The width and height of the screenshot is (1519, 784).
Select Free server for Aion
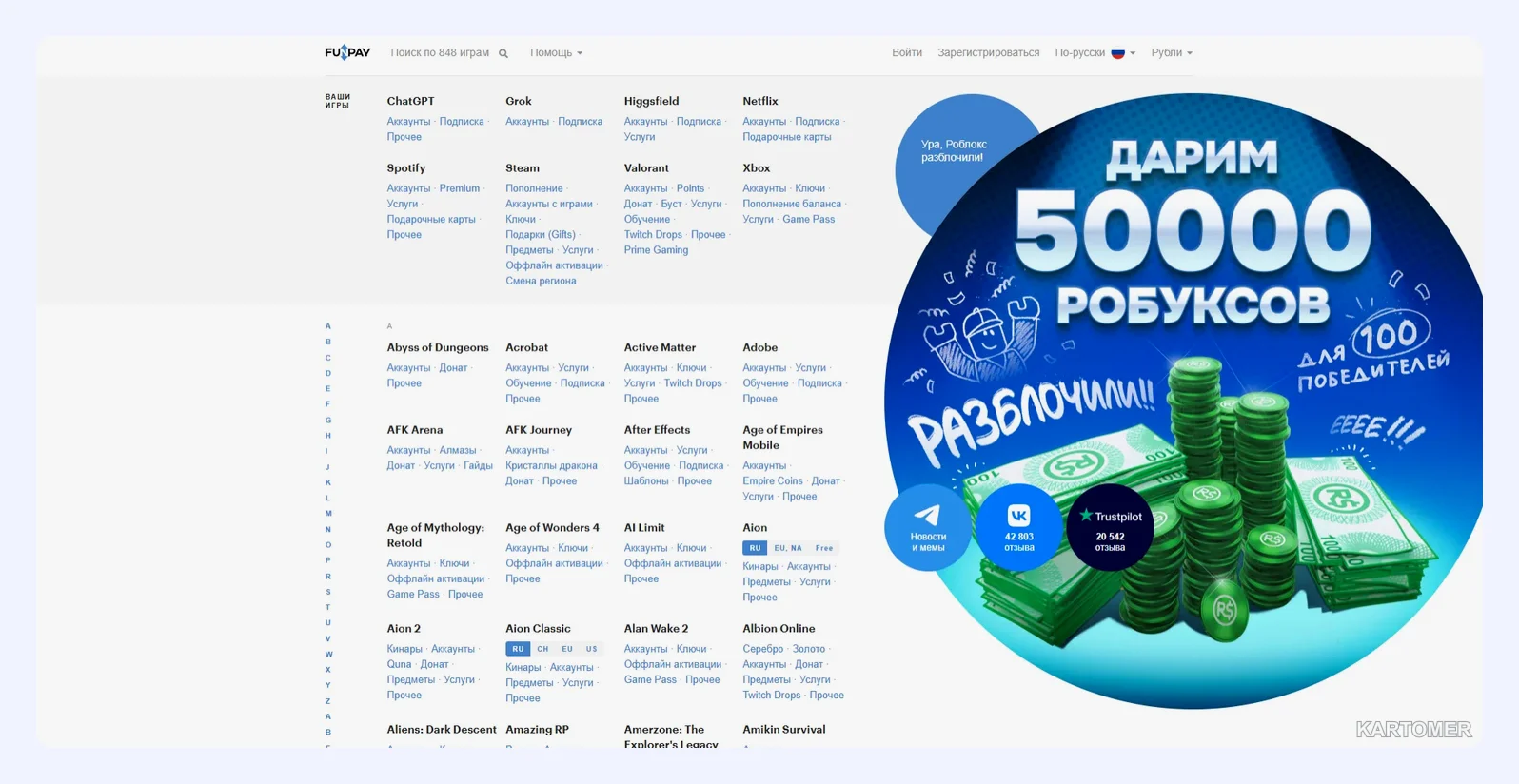pos(824,548)
